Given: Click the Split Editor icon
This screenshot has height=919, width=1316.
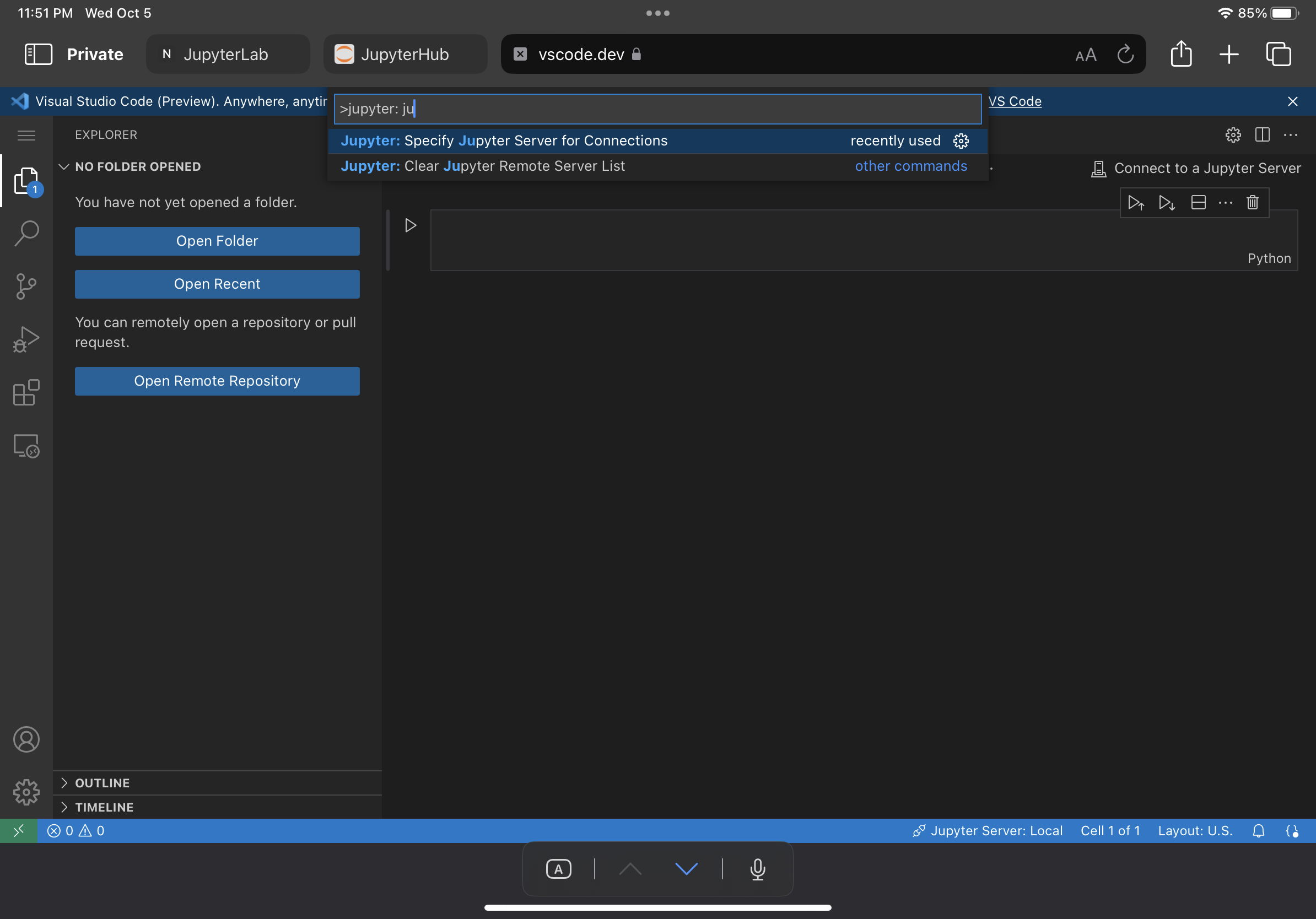Looking at the screenshot, I should click(x=1262, y=135).
